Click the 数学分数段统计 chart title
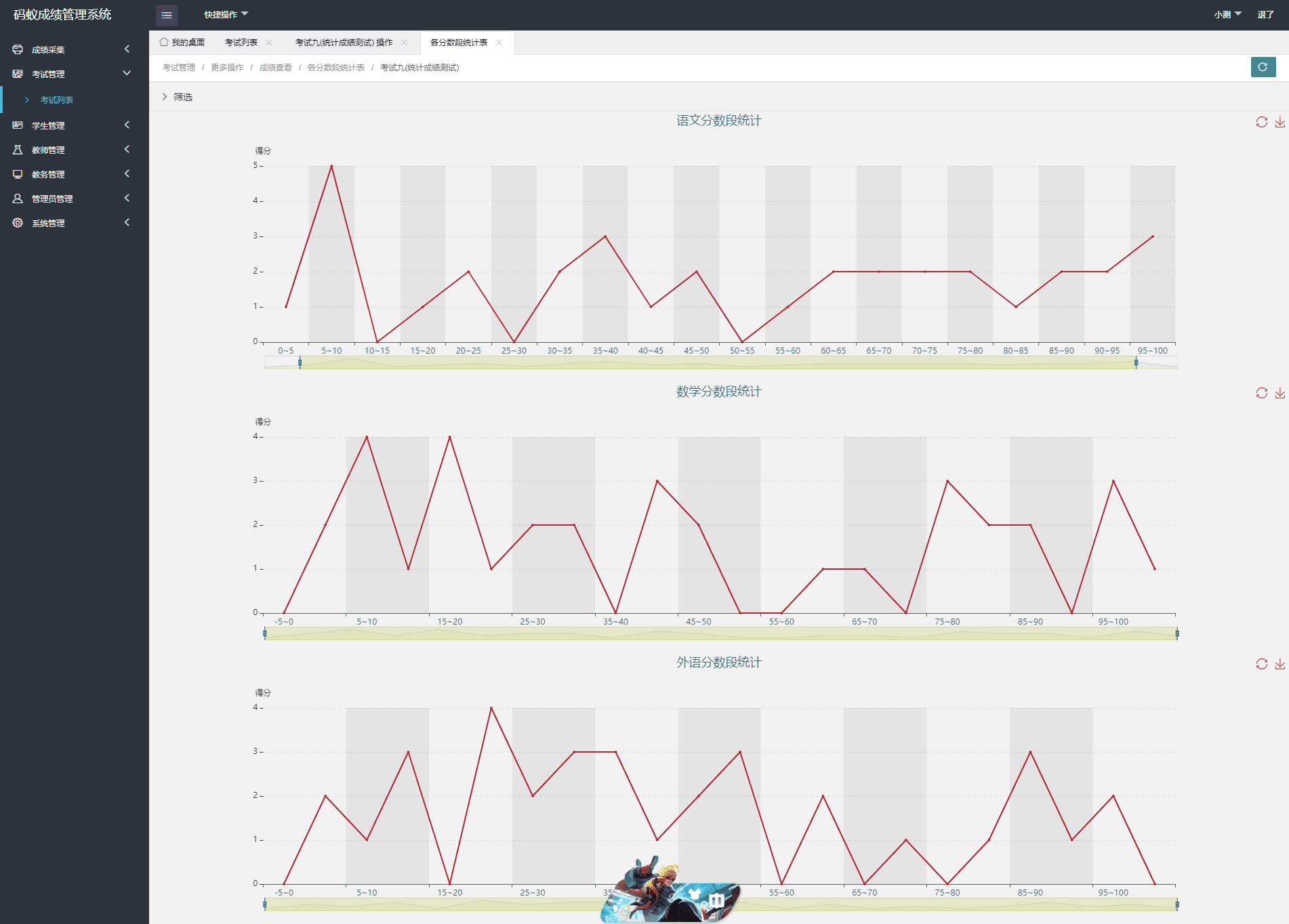 coord(718,392)
